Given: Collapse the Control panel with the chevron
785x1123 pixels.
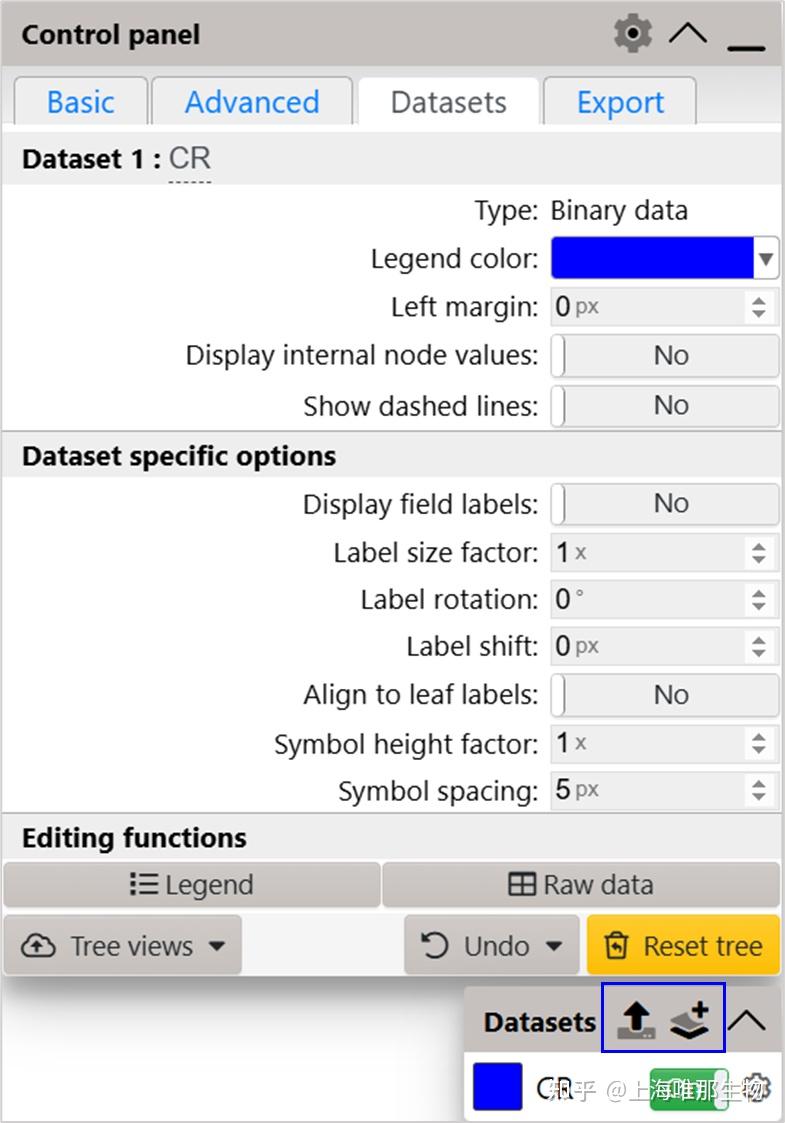Looking at the screenshot, I should click(688, 34).
